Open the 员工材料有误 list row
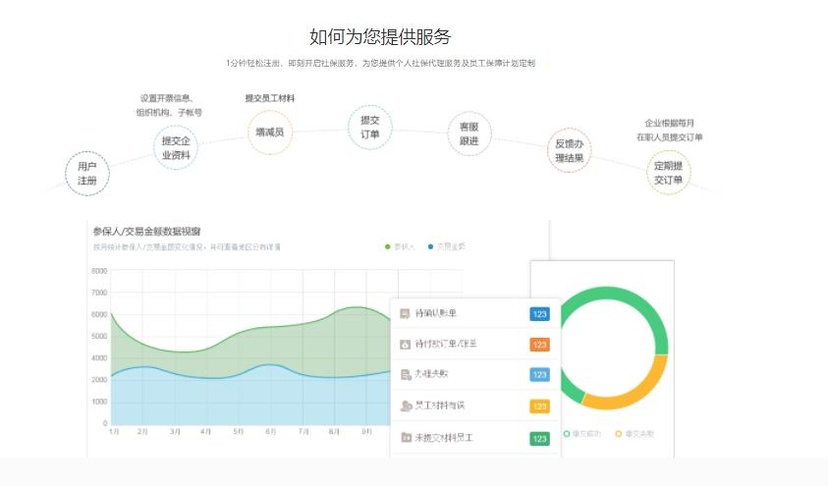Viewport: 828px width, 486px height. coord(475,406)
